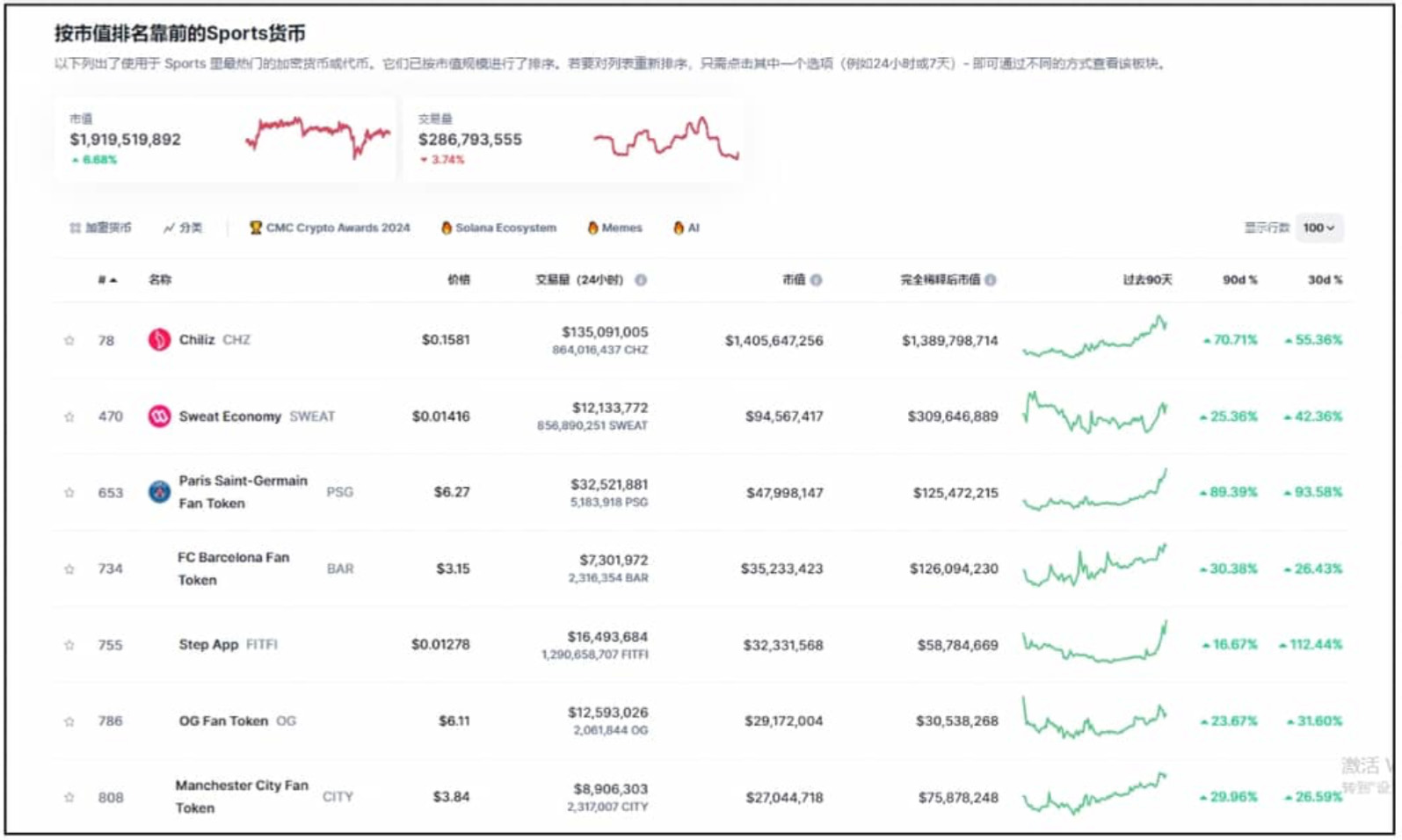Click the Paris Saint-Germain crest icon
Viewport: 1402px width, 840px height.
(x=159, y=492)
